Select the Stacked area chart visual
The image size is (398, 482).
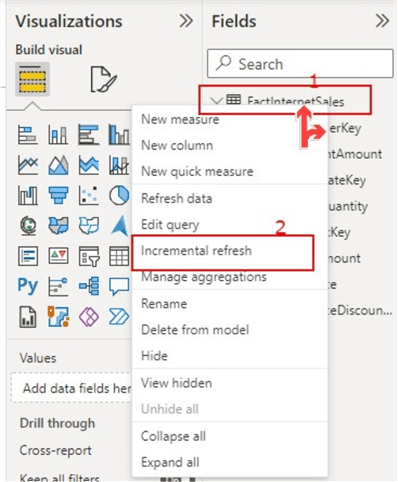point(89,165)
